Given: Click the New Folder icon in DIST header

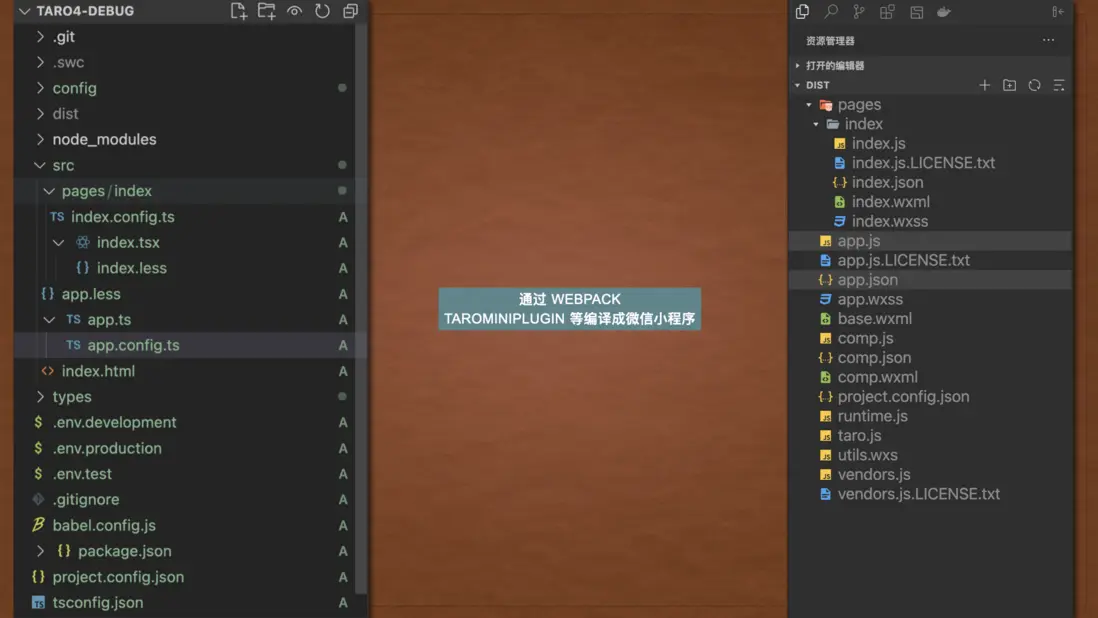Looking at the screenshot, I should click(1009, 85).
